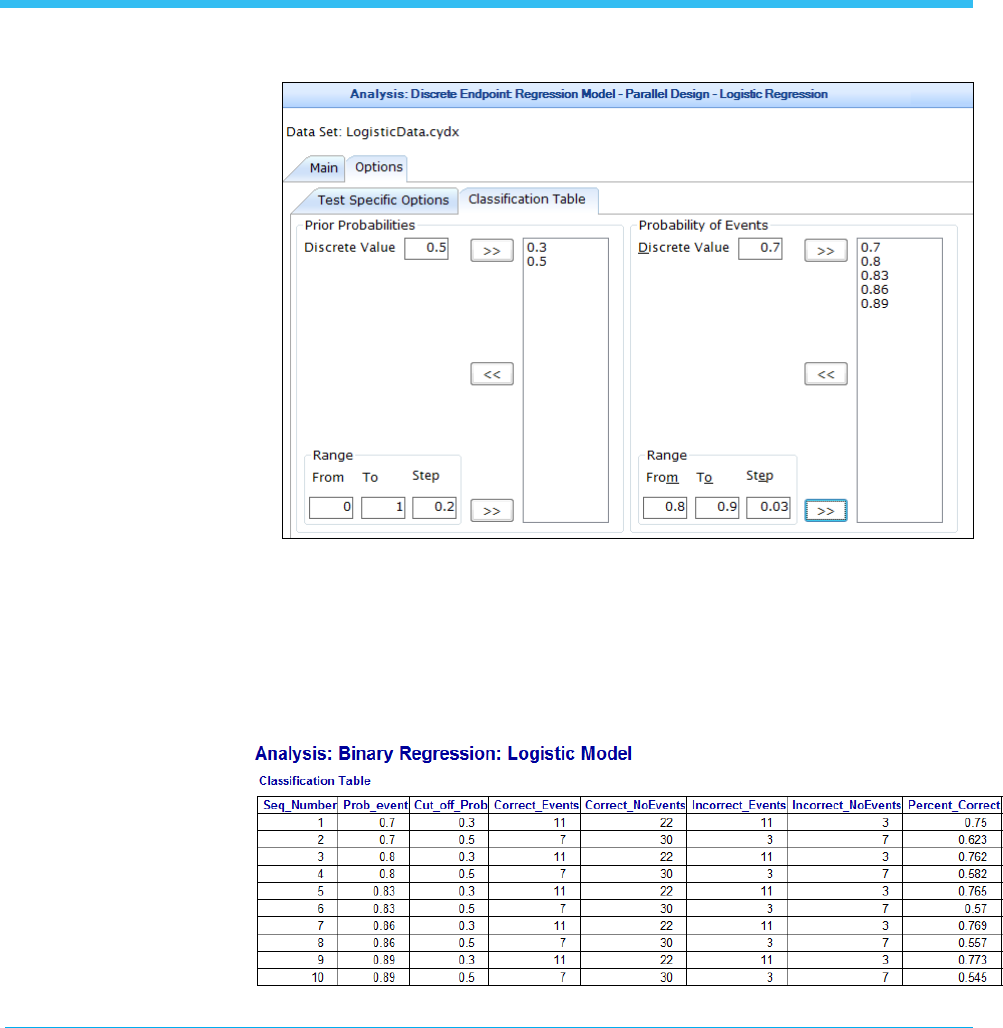Click the Incorrect_NoEvents column header
1003x1028 pixels.
pyautogui.click(x=846, y=805)
